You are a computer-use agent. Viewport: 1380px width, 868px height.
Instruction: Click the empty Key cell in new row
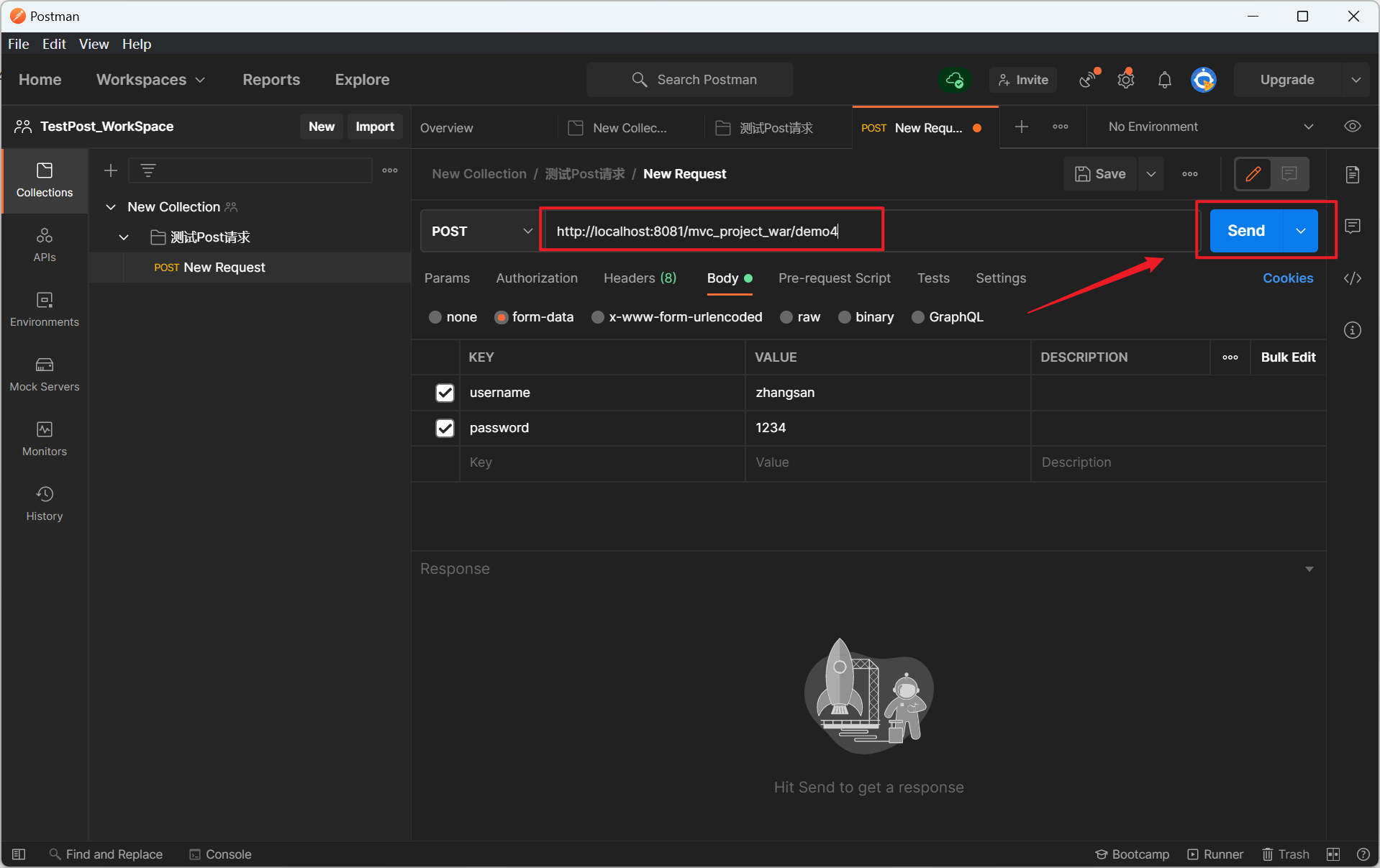pos(602,462)
